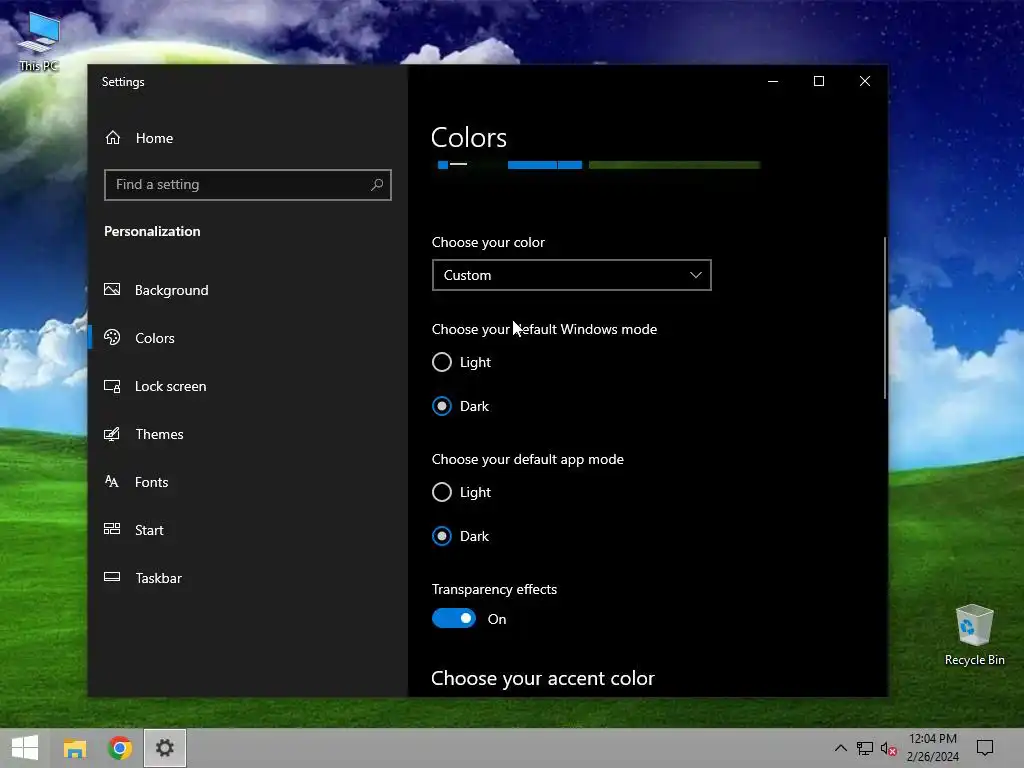
Task: Click the muted volume tray icon
Action: tap(888, 748)
